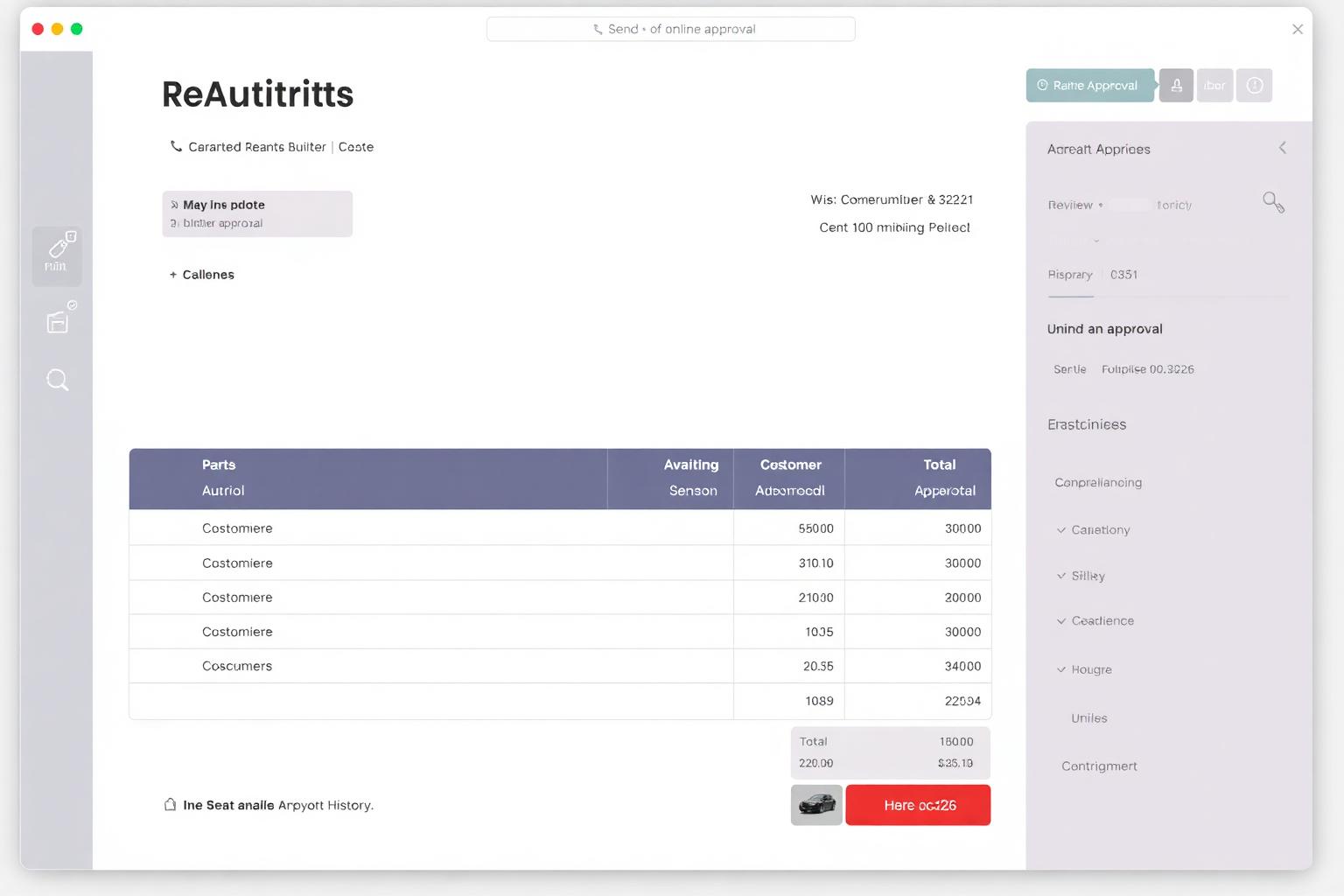Expand the Callenes section
The image size is (1344, 896).
pyautogui.click(x=202, y=275)
